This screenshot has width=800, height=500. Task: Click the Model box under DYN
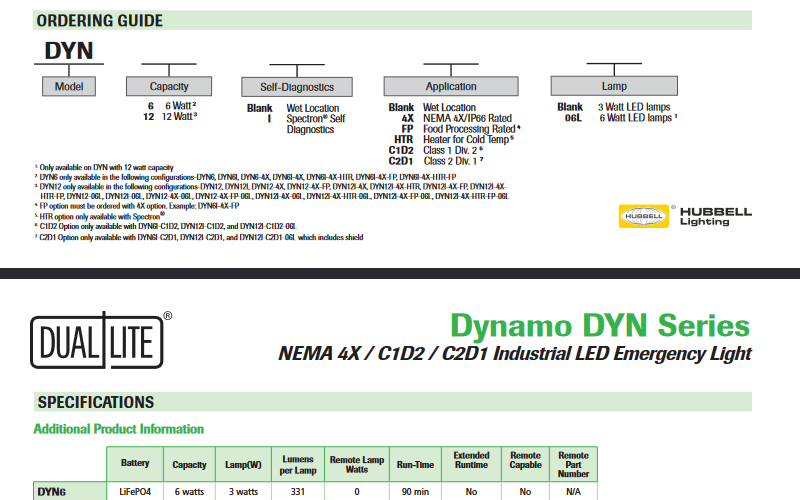[69, 87]
